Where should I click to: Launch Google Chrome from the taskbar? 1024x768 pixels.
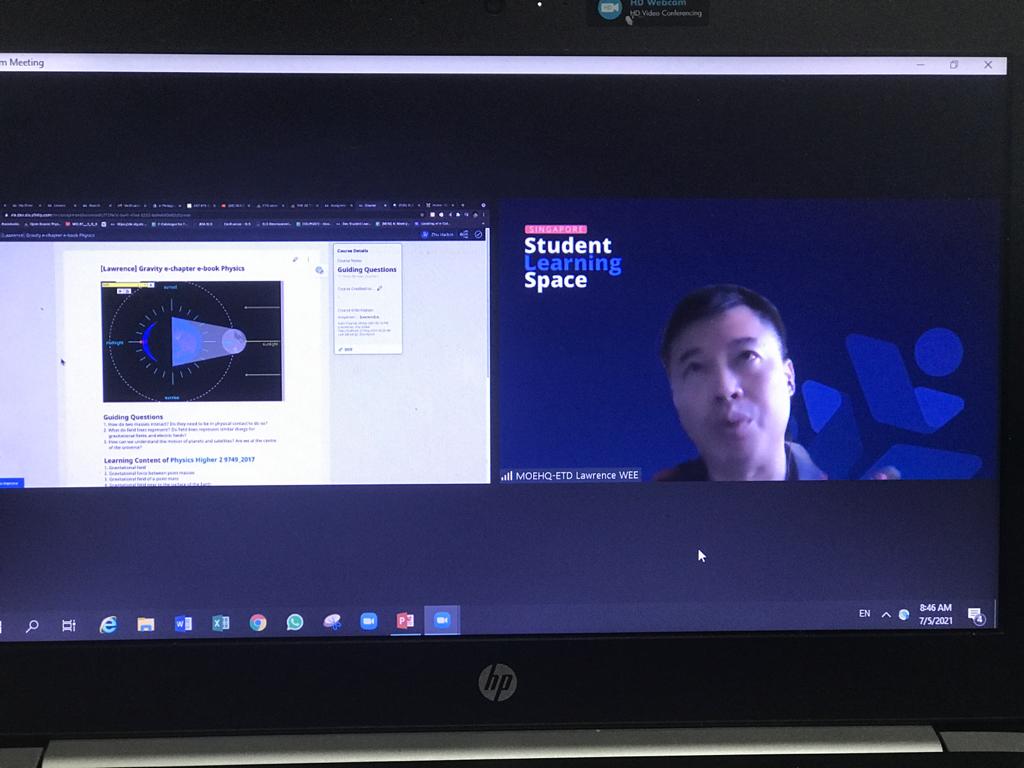click(x=258, y=622)
